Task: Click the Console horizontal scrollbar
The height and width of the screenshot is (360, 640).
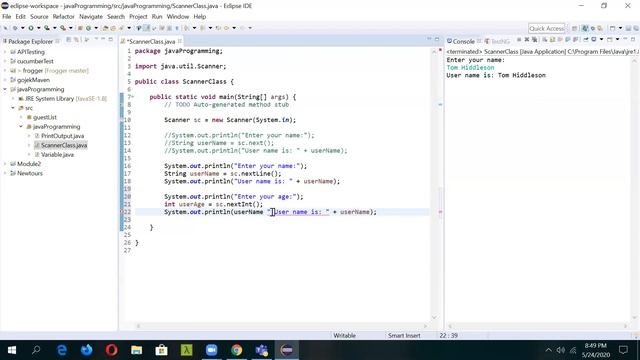Action: coord(538,326)
